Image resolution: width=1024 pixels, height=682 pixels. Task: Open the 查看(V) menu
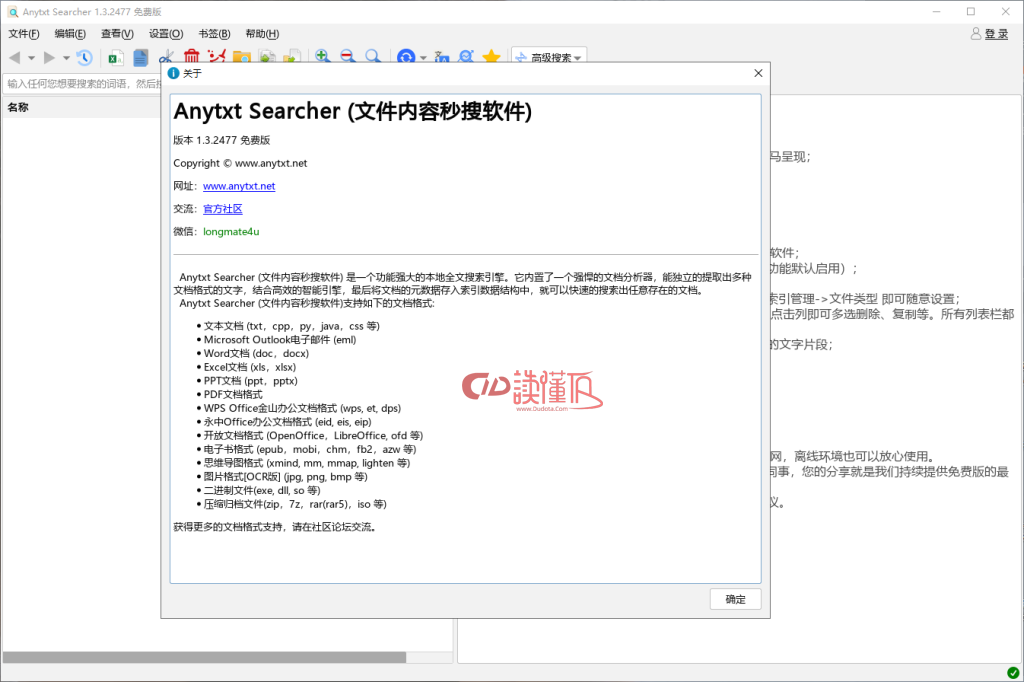(117, 34)
